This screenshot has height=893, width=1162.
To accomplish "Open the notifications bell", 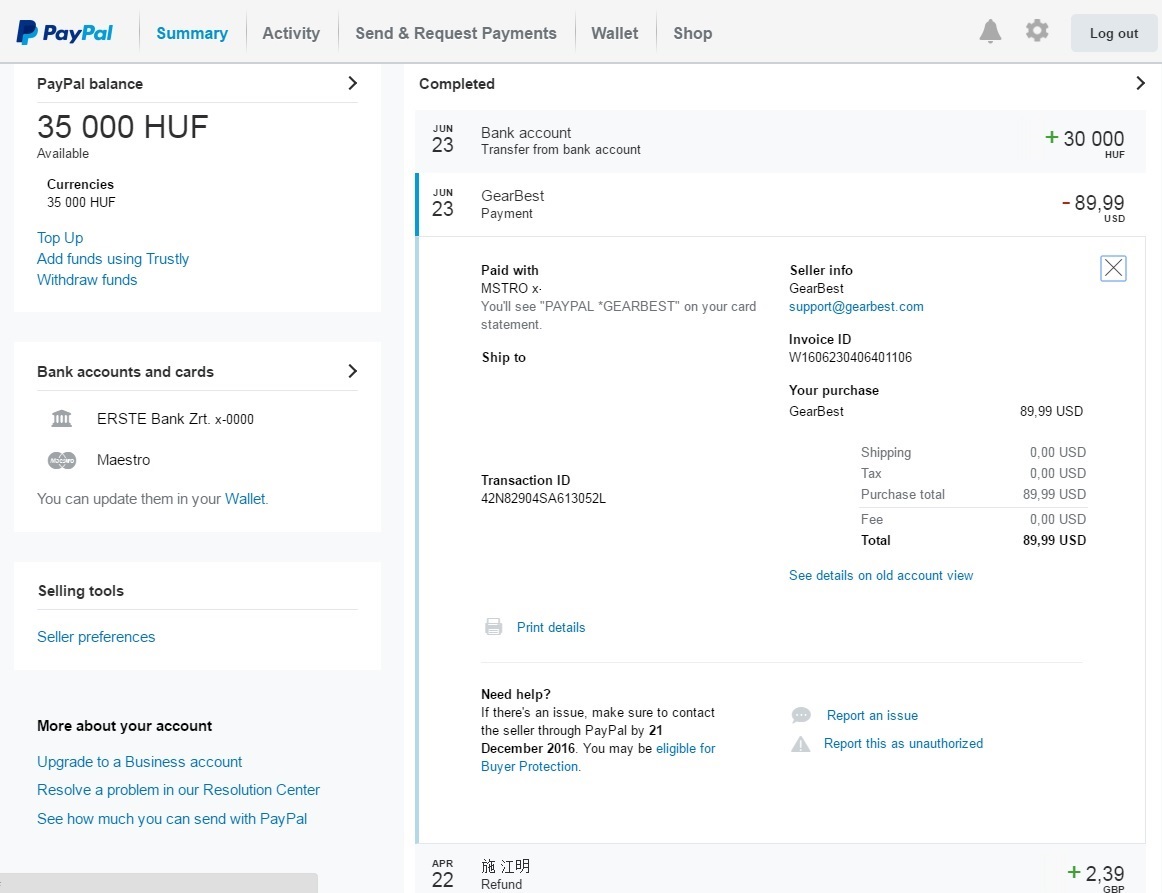I will tap(990, 31).
